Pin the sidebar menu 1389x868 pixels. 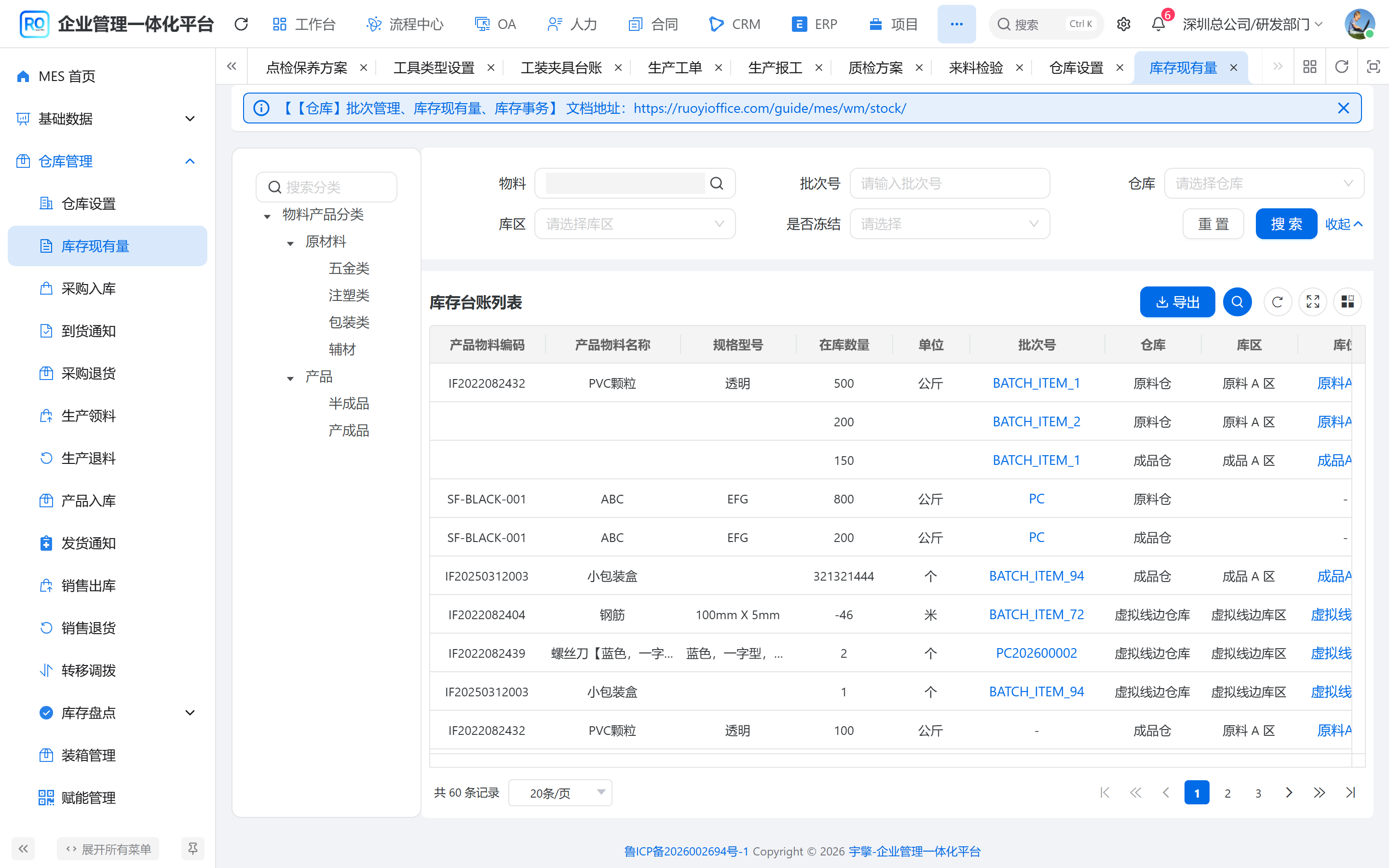point(193,849)
